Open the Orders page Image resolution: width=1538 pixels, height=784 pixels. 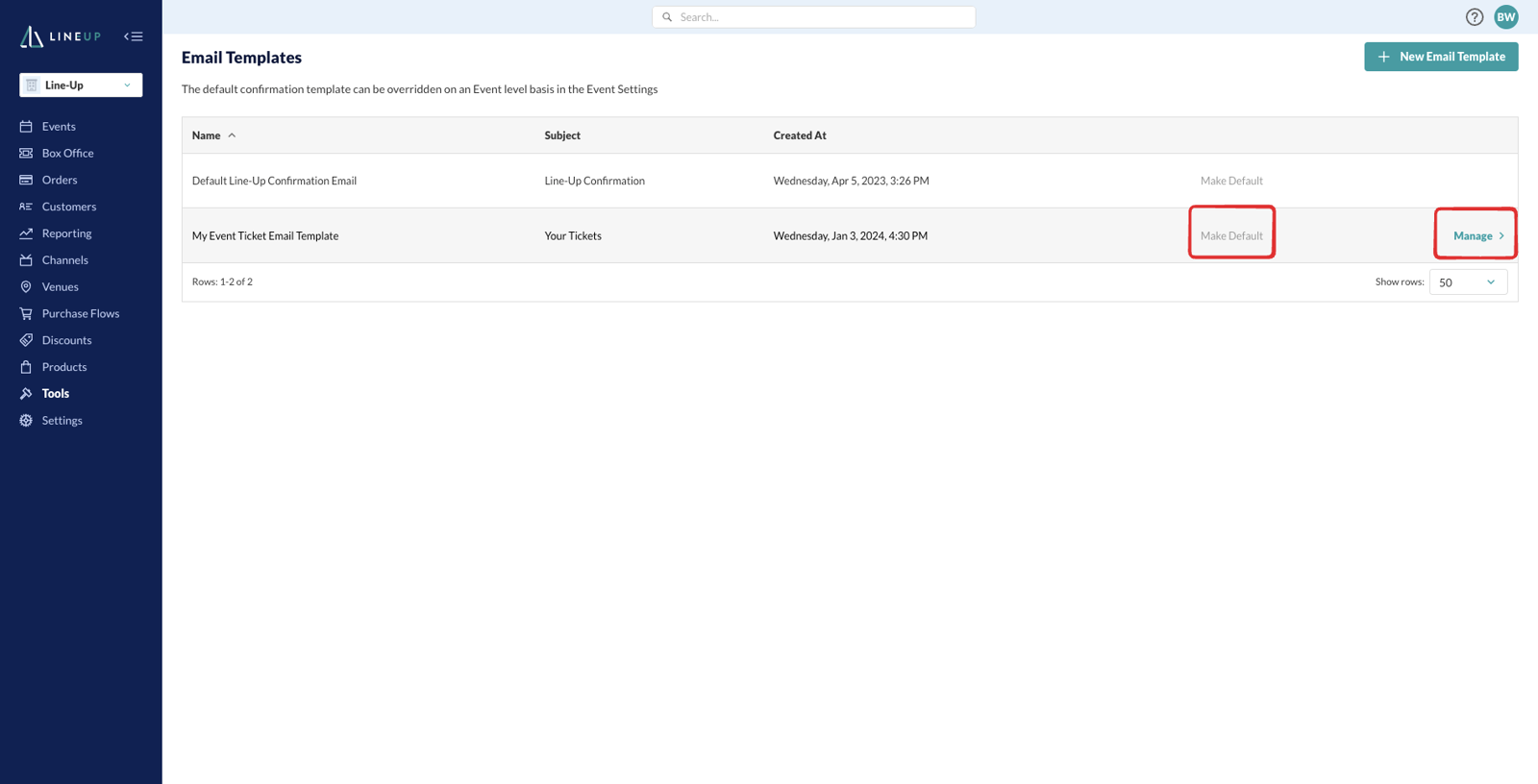point(60,180)
